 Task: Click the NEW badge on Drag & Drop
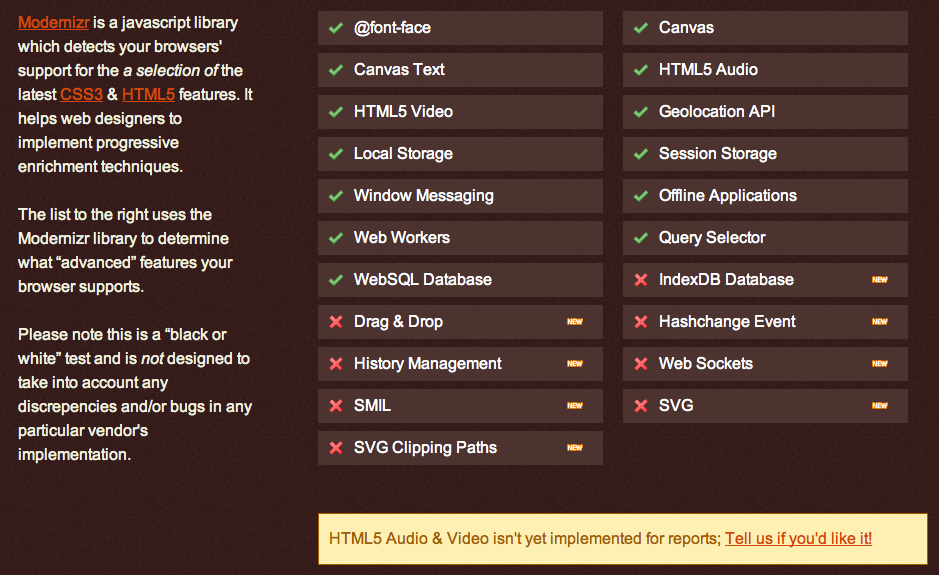tap(575, 322)
